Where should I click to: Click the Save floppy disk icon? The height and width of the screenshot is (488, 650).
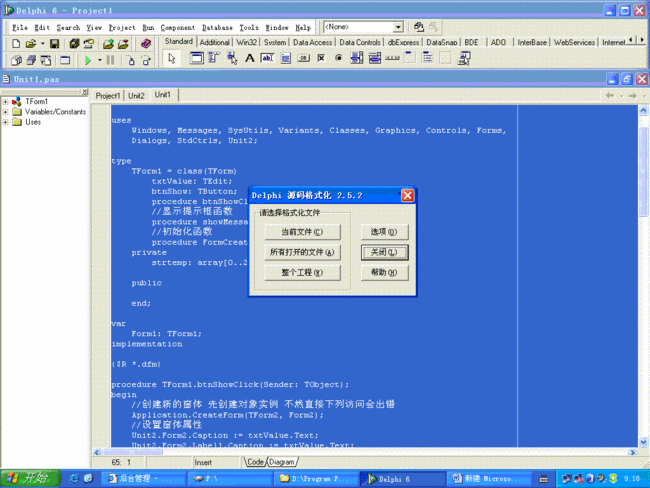click(54, 44)
